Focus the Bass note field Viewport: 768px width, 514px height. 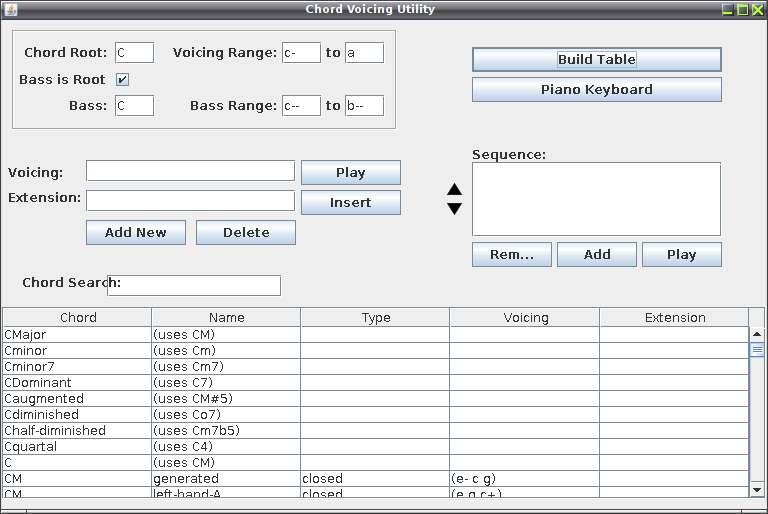pos(135,106)
